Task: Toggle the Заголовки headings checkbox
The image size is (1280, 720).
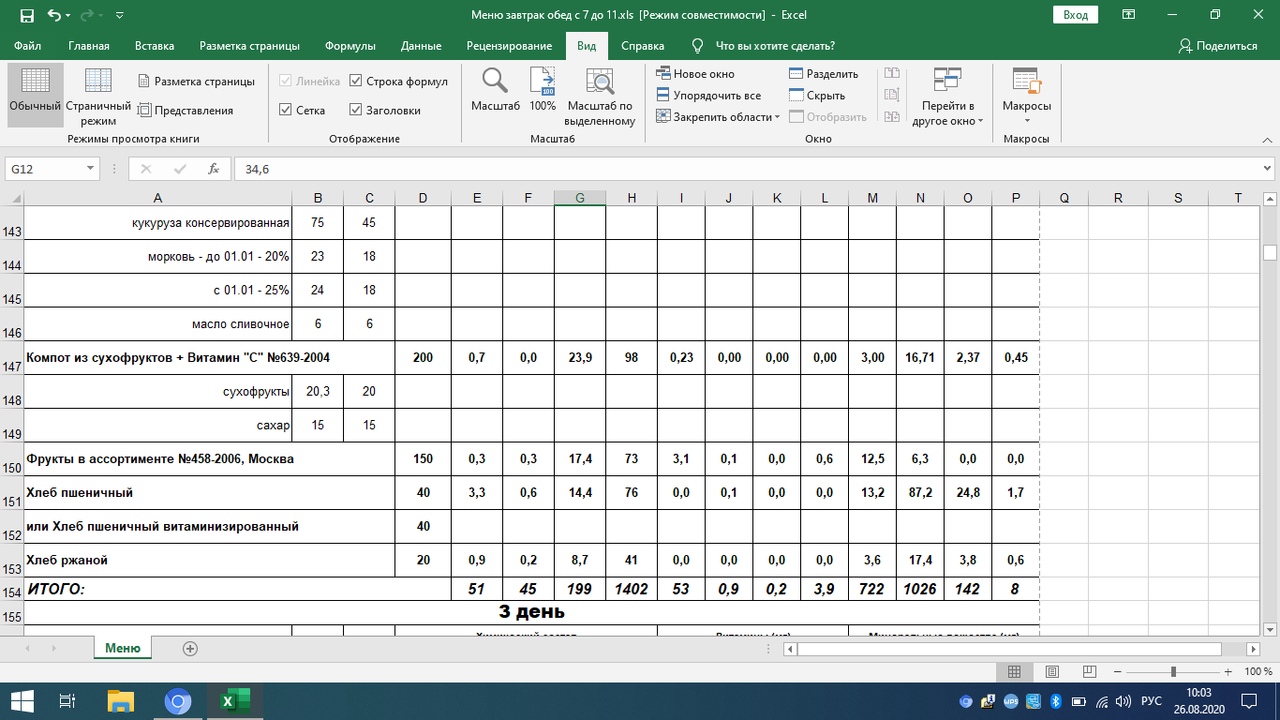Action: (x=356, y=110)
